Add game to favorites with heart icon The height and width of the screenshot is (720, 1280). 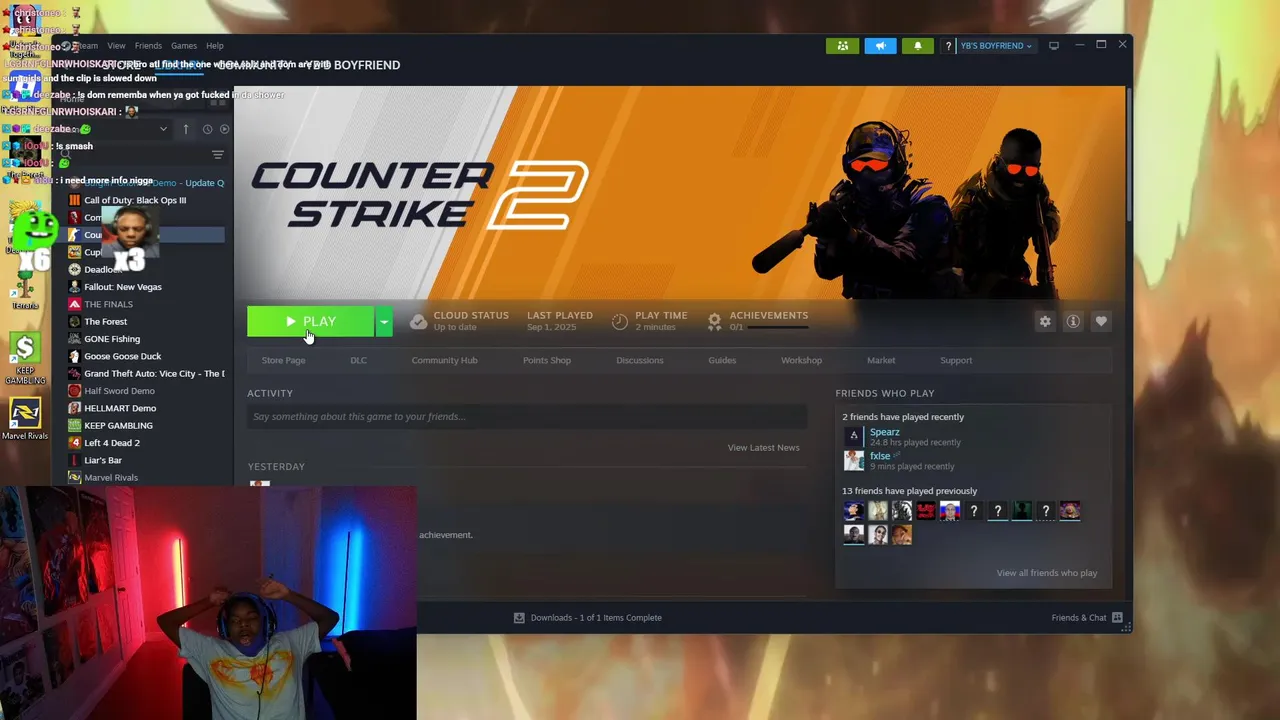1101,321
